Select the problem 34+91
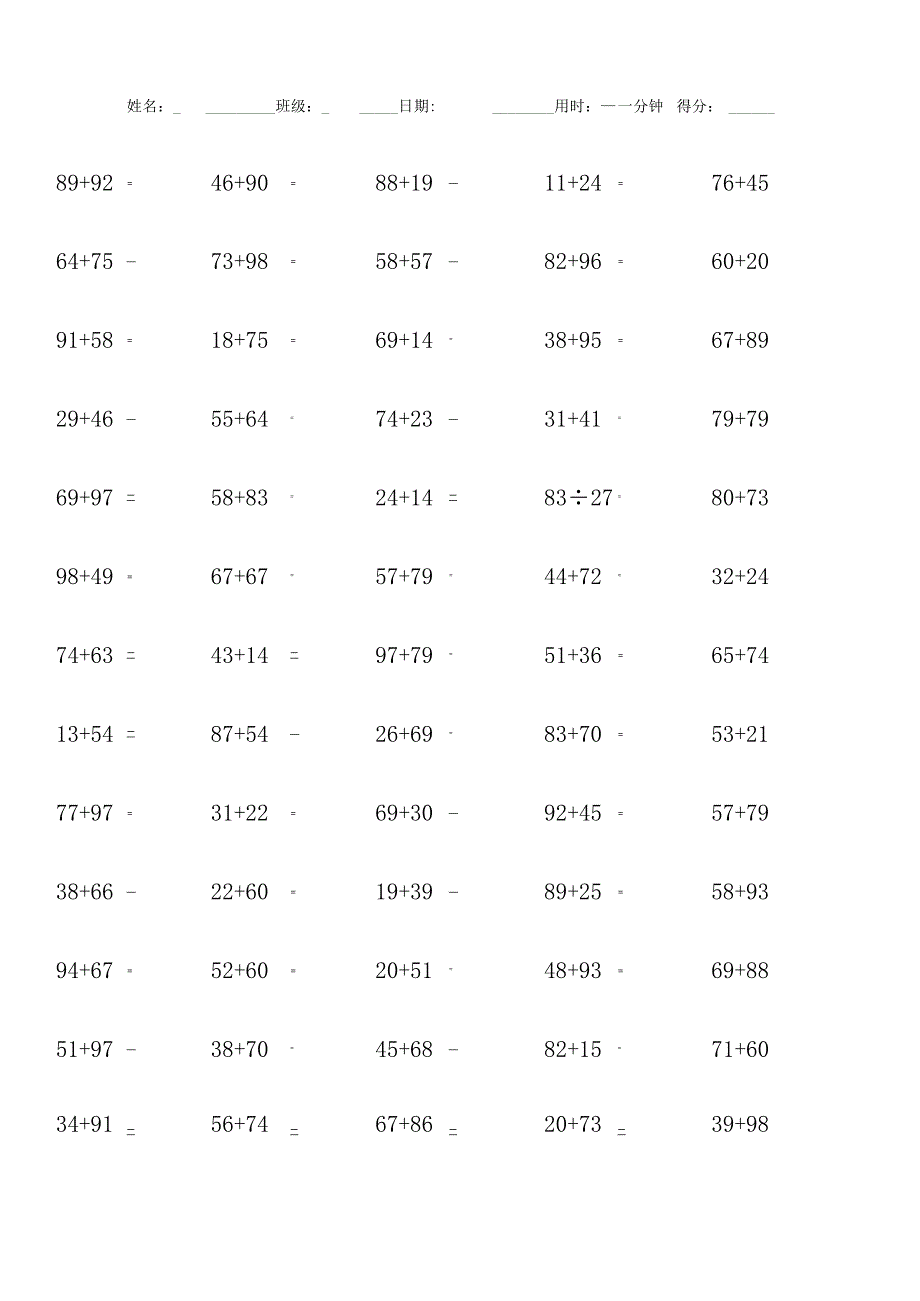This screenshot has height=1301, width=920. tap(85, 1125)
